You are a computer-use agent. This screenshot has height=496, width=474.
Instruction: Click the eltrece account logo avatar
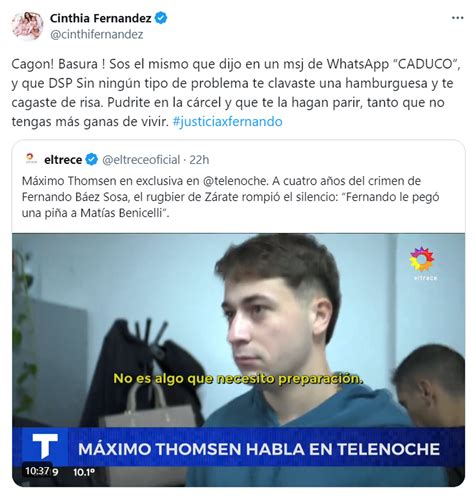click(31, 159)
